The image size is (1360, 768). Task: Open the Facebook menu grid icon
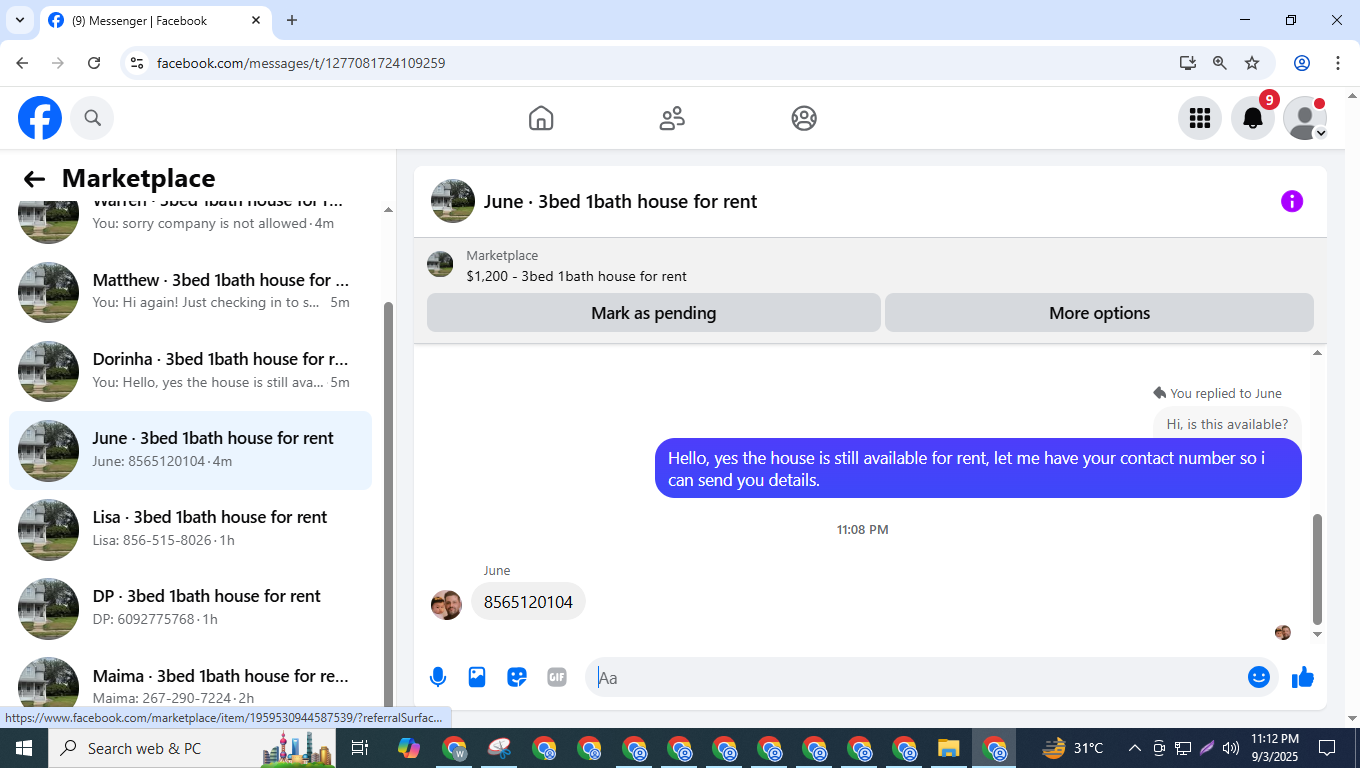pyautogui.click(x=1200, y=118)
